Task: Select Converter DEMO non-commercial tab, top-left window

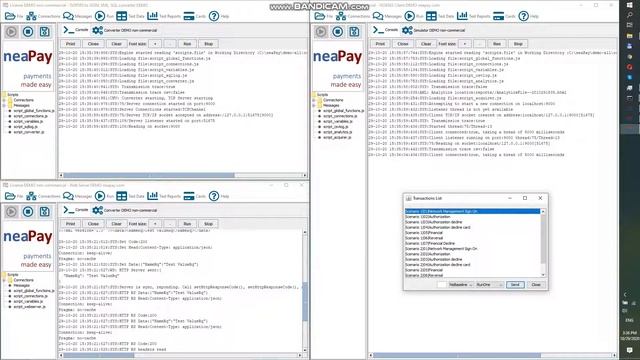Action: [124, 30]
